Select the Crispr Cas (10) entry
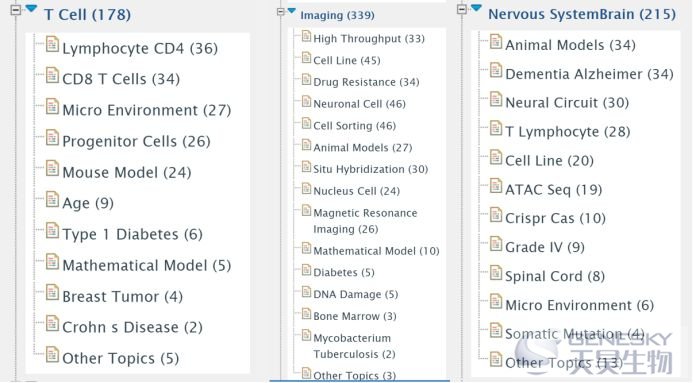This screenshot has width=693, height=383. tap(555, 218)
